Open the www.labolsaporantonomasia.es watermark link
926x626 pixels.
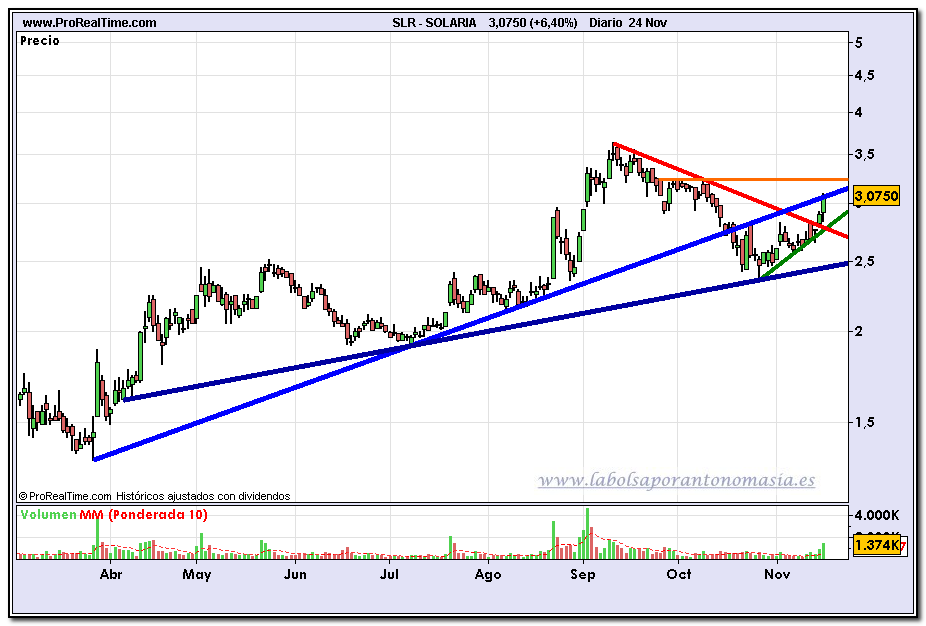(676, 481)
